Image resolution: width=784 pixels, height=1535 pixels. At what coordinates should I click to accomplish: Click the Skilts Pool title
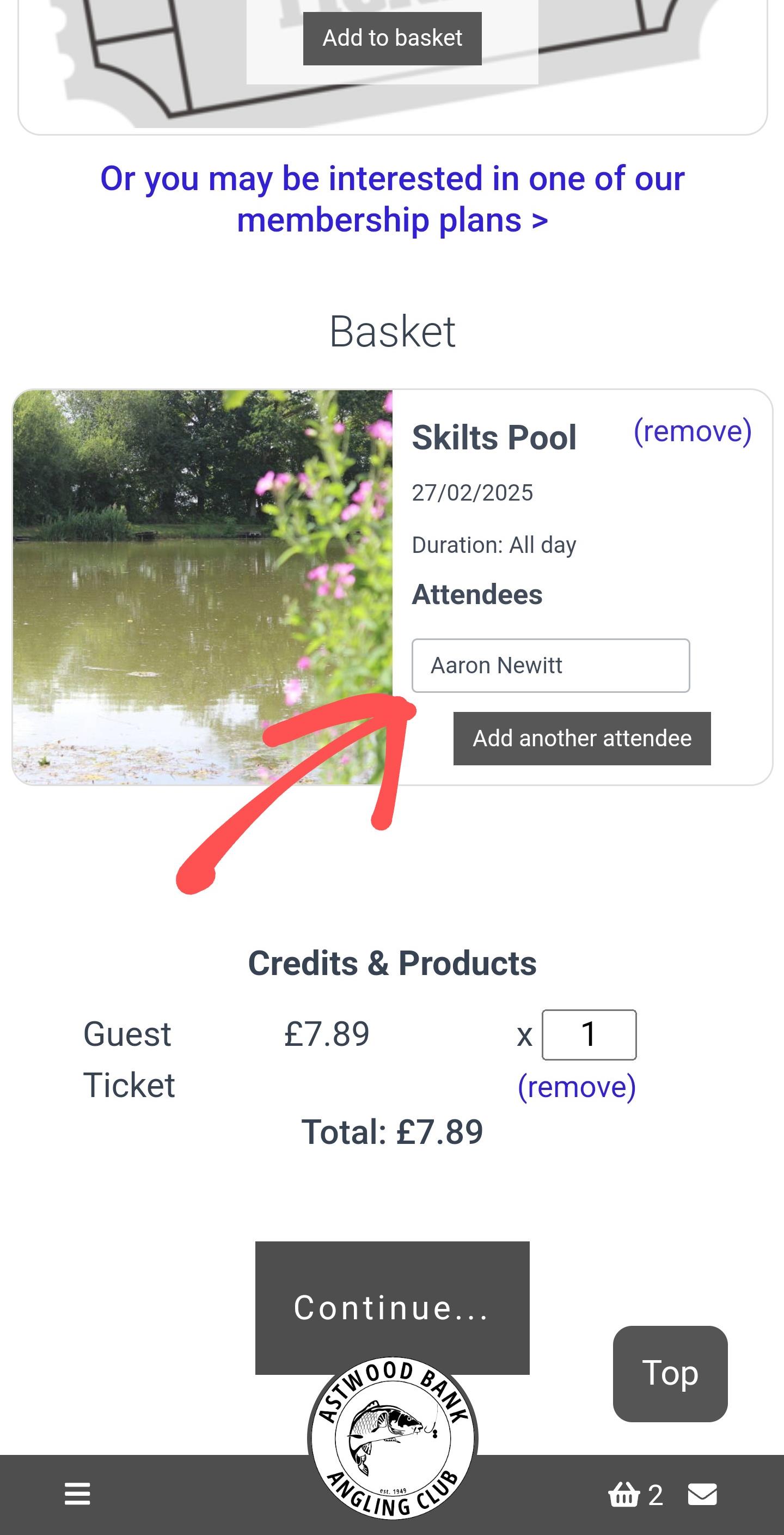[x=494, y=438]
